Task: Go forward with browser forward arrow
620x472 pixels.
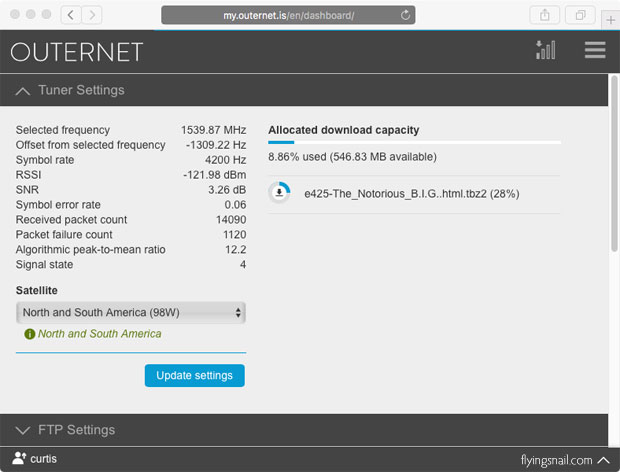Action: 92,15
